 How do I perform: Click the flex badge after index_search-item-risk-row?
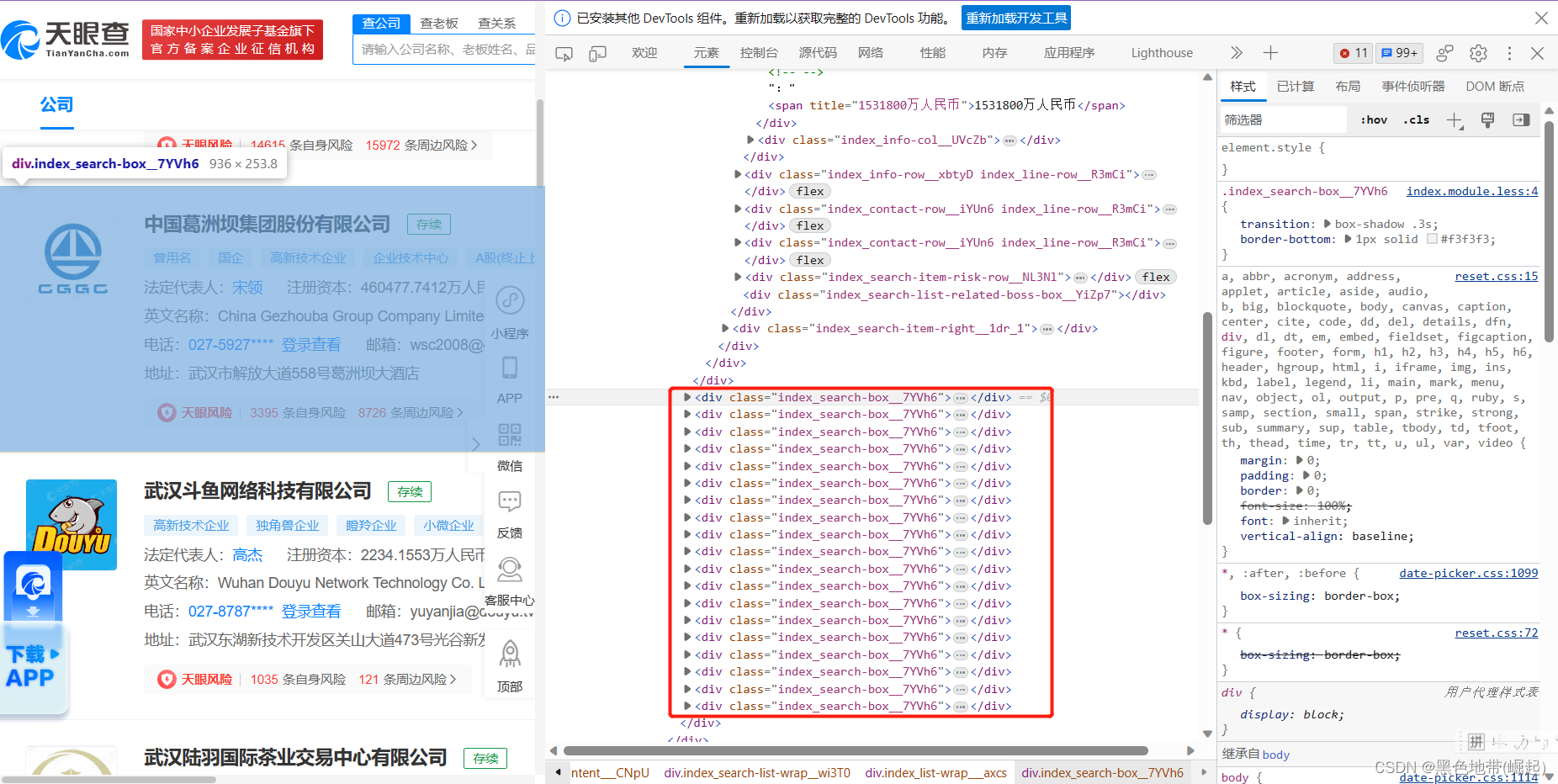(x=1156, y=277)
